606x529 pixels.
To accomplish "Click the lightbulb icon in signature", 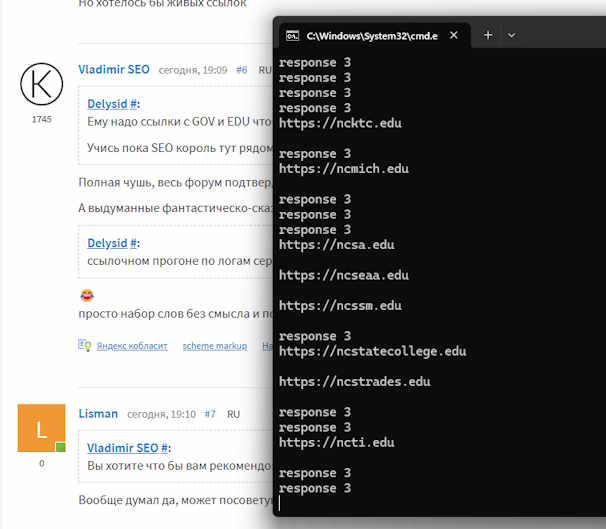I will coord(86,345).
